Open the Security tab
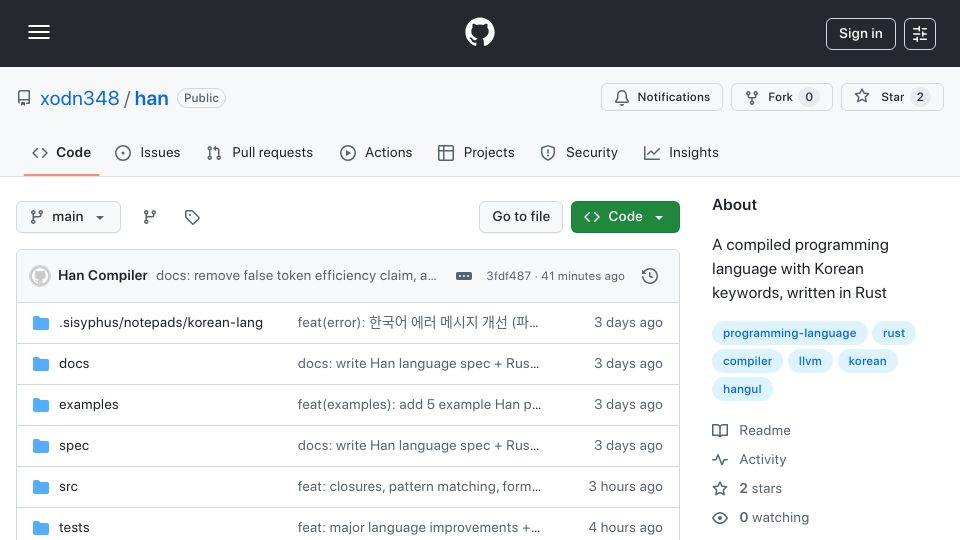 pyautogui.click(x=579, y=152)
